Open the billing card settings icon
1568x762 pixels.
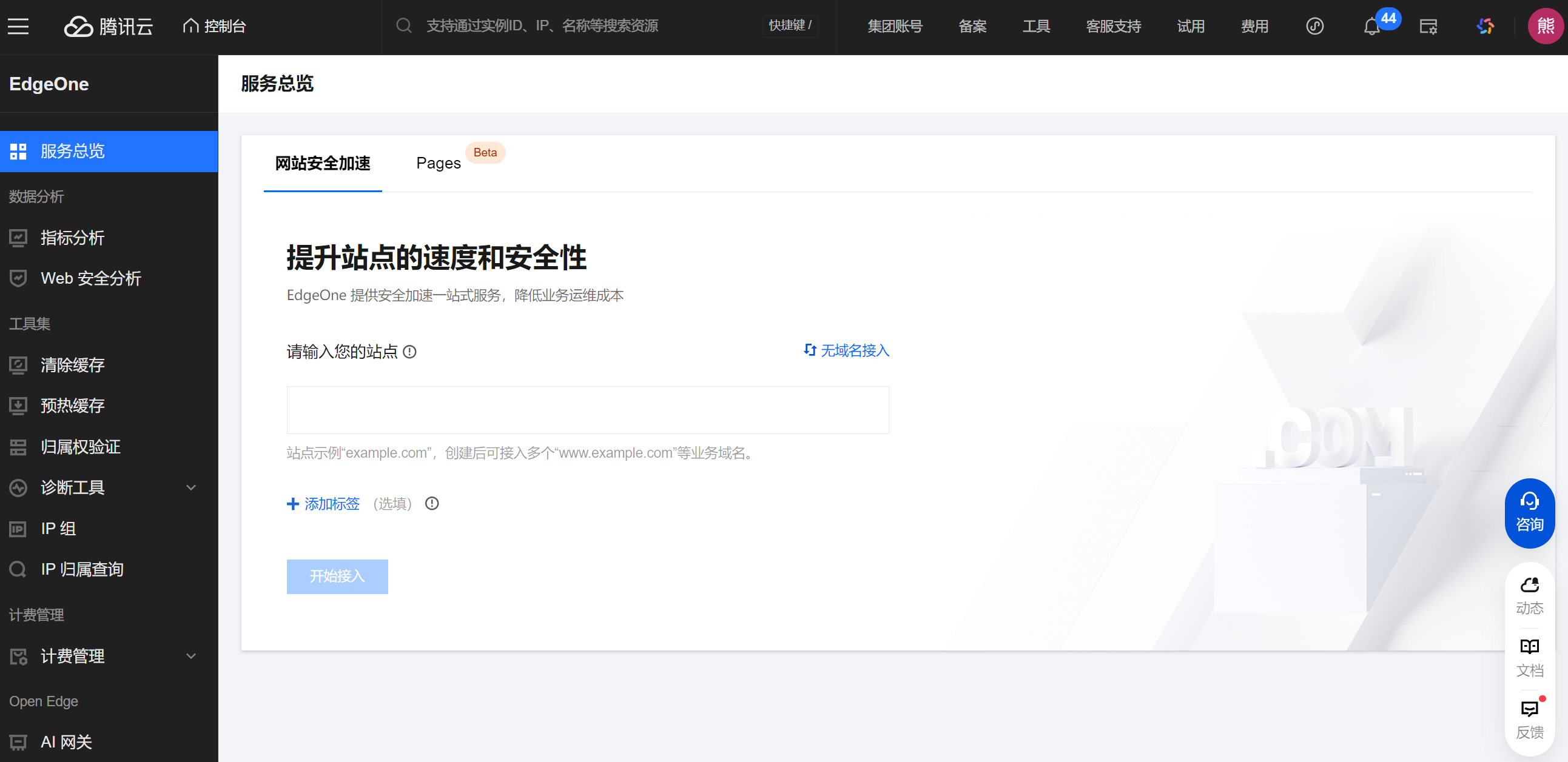[x=1428, y=26]
